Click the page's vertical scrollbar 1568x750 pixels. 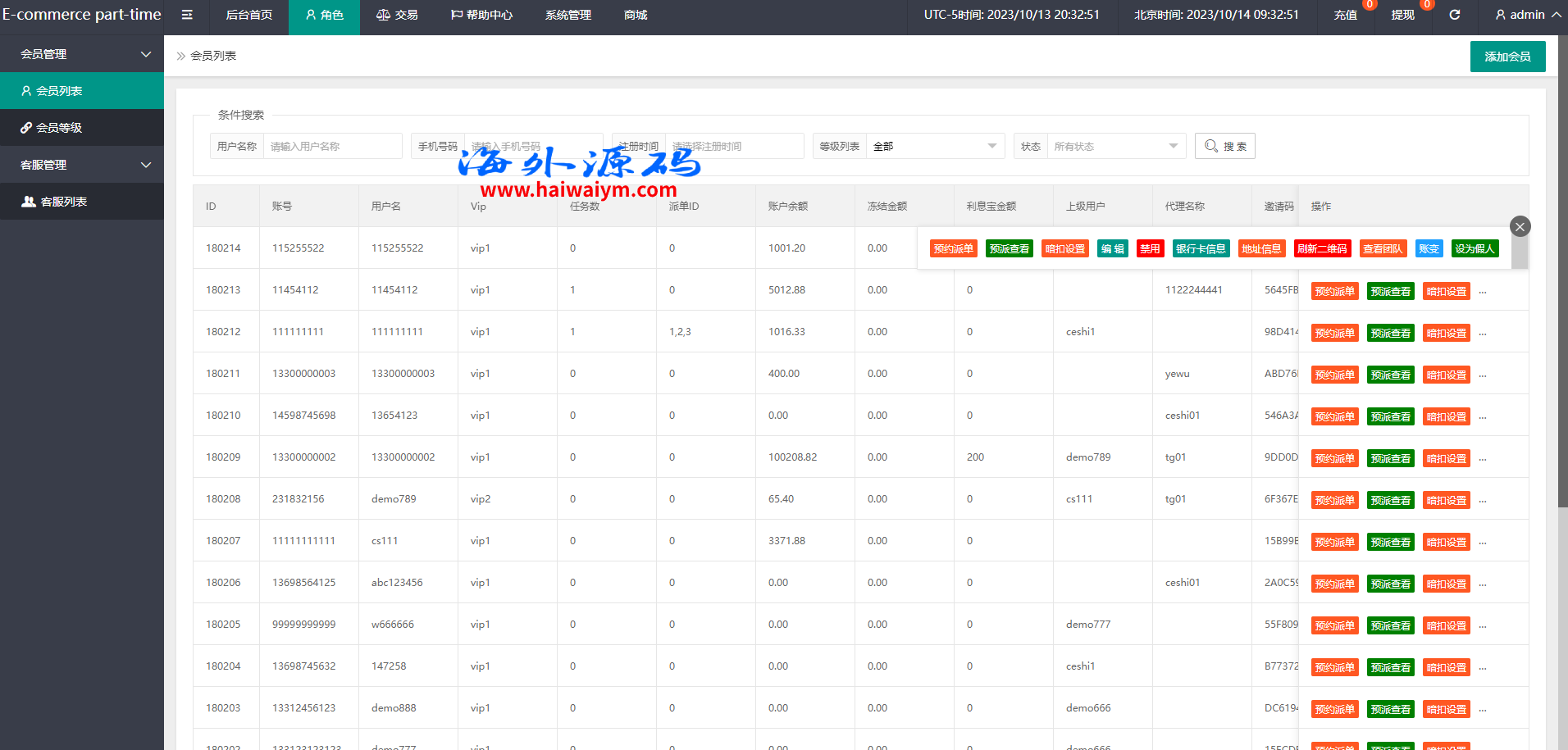[x=1562, y=270]
